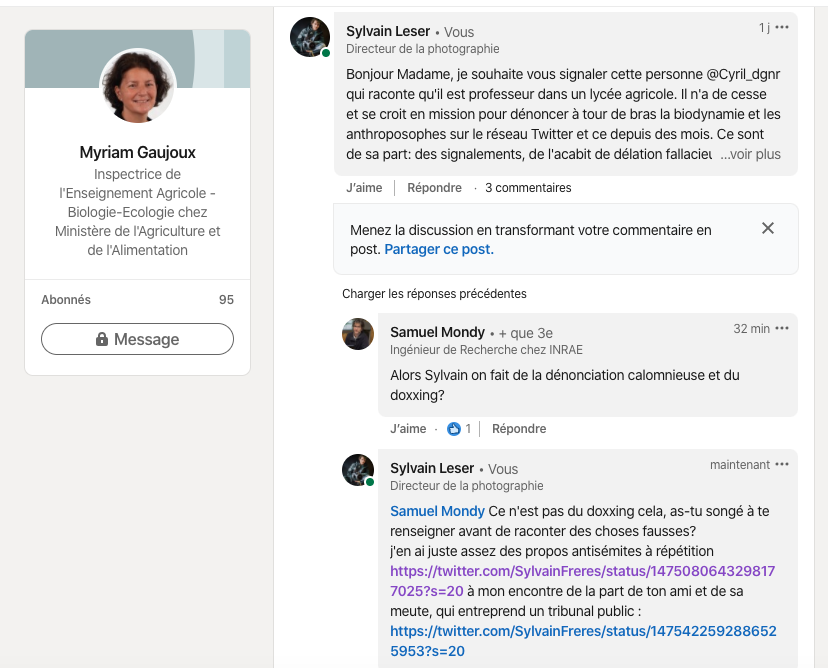Click the Samuel Mondy mention in reply
The height and width of the screenshot is (668, 828).
pos(437,512)
